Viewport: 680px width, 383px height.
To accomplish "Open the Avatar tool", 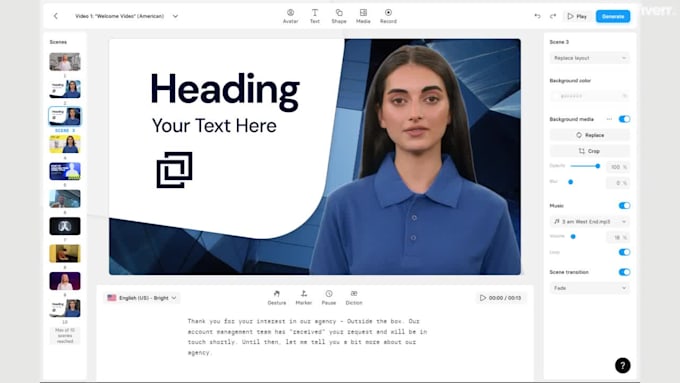I will 291,16.
